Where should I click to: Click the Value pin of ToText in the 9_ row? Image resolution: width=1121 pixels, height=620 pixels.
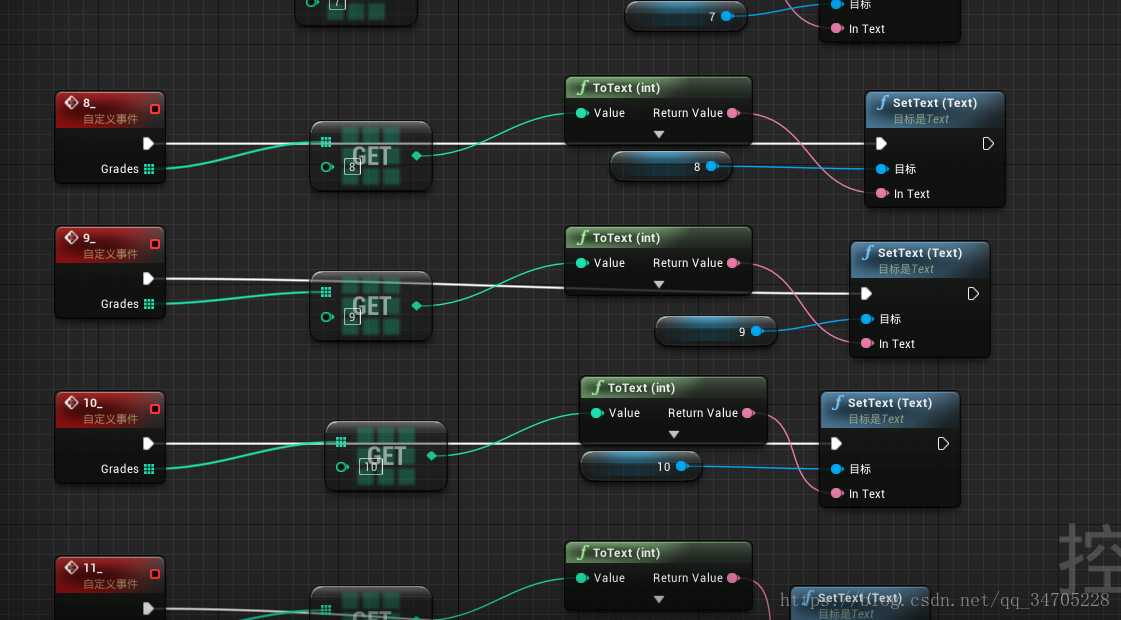[582, 263]
